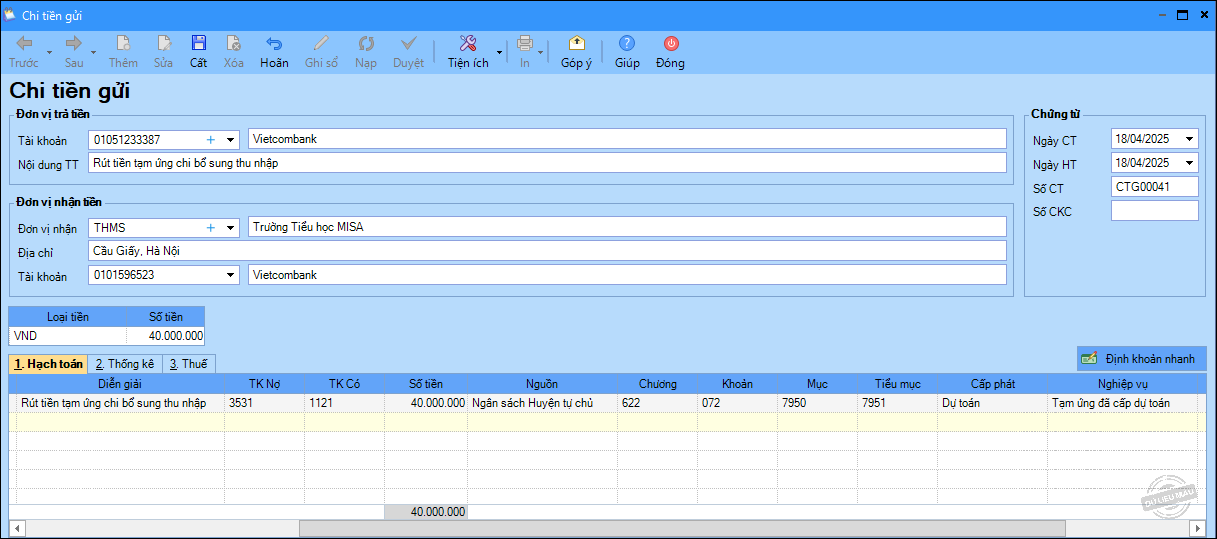Click the horizontal scrollbar left arrow
Image resolution: width=1217 pixels, height=539 pixels.
point(16,528)
